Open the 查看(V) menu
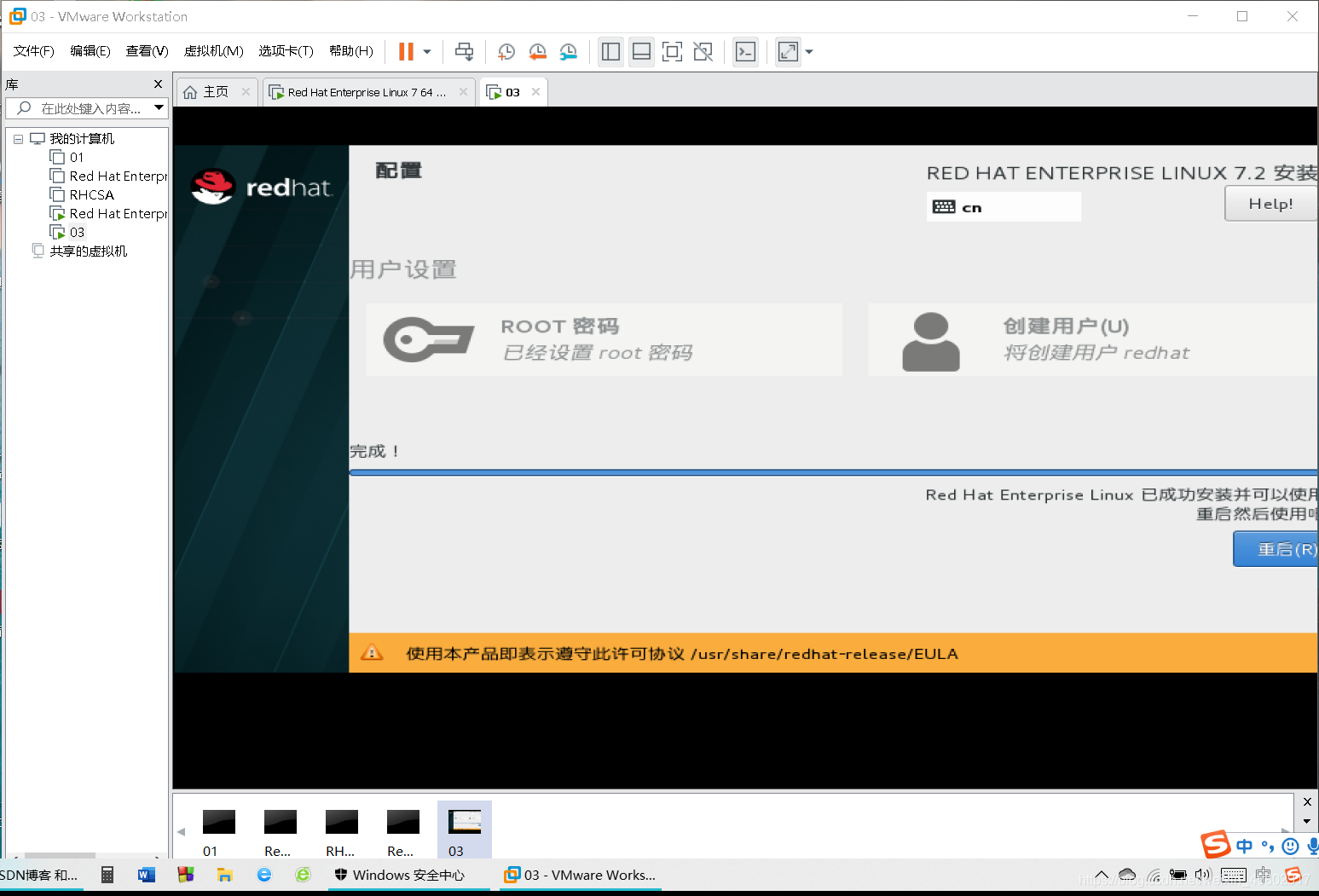1319x896 pixels. [147, 51]
